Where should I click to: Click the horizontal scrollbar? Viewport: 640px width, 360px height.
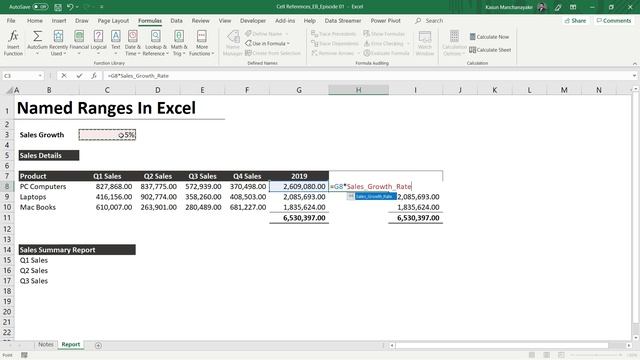(x=502, y=346)
